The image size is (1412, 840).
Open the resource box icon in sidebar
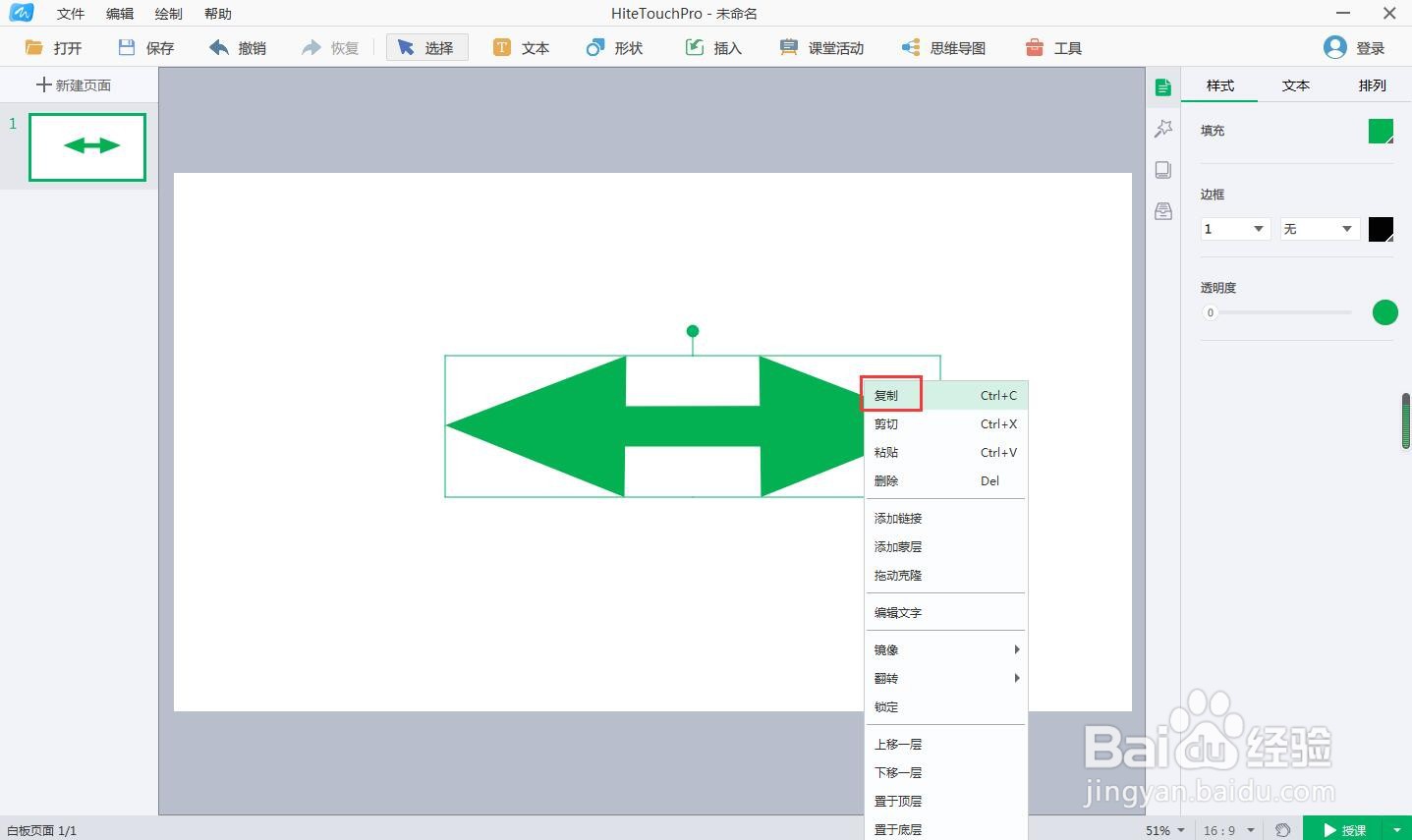(x=1163, y=211)
